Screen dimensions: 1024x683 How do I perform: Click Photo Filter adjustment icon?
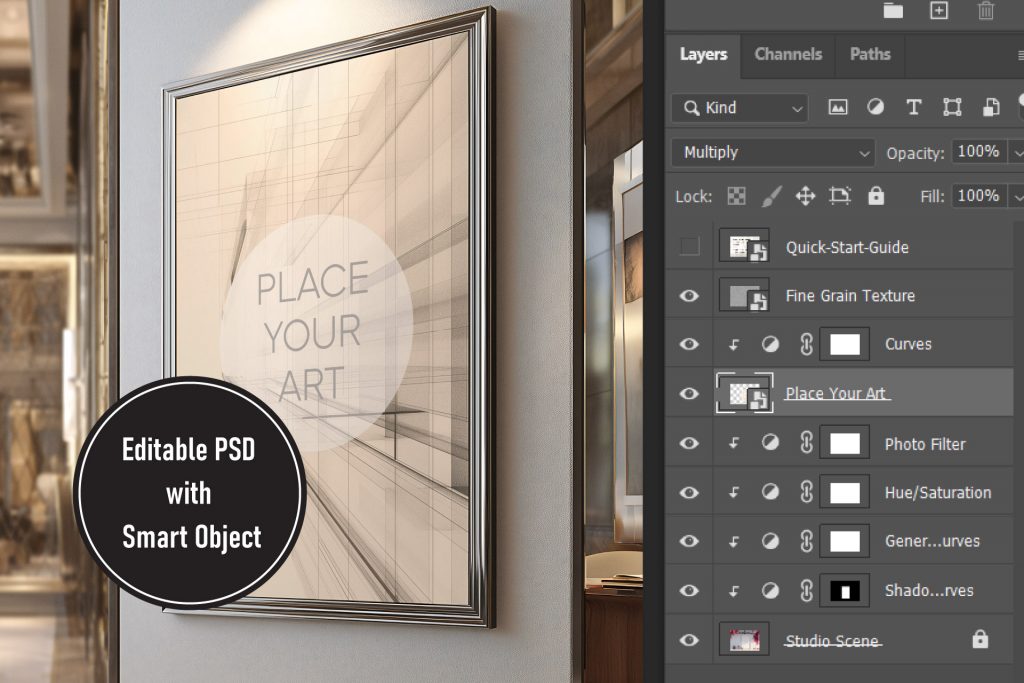(771, 443)
